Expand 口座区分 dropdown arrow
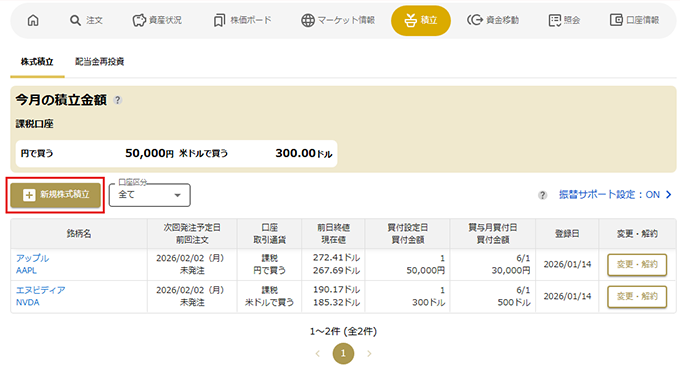Screen dimensions: 680x369 177,195
